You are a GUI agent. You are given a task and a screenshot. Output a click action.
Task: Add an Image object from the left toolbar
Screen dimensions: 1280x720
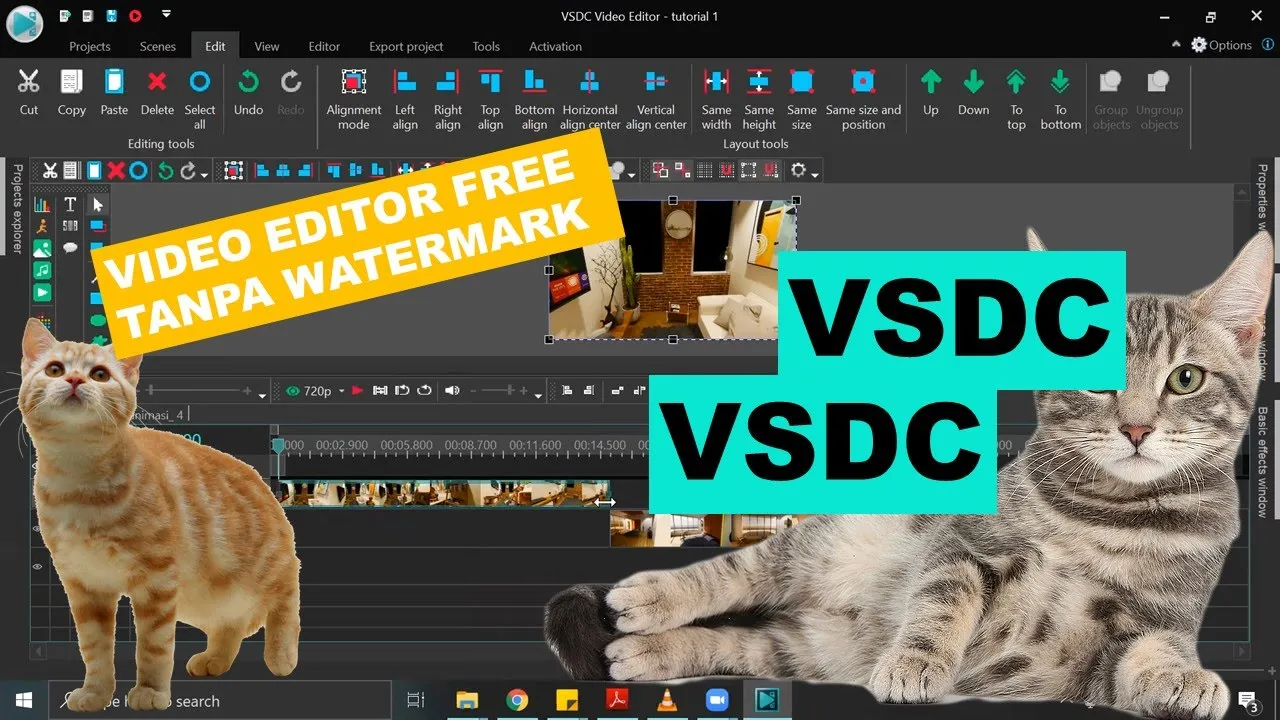pos(42,248)
